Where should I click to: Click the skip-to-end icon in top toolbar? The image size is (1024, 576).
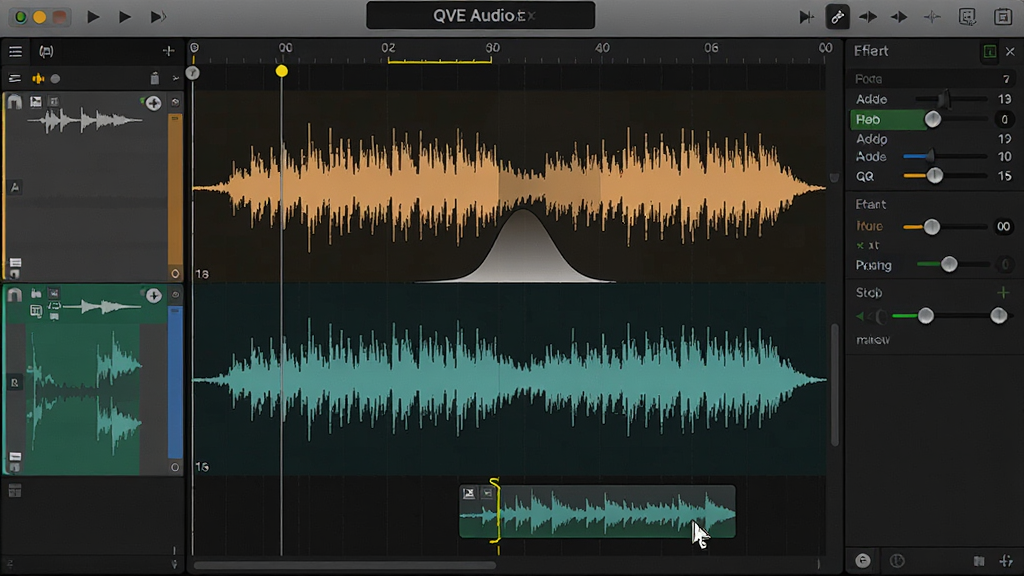tap(807, 17)
